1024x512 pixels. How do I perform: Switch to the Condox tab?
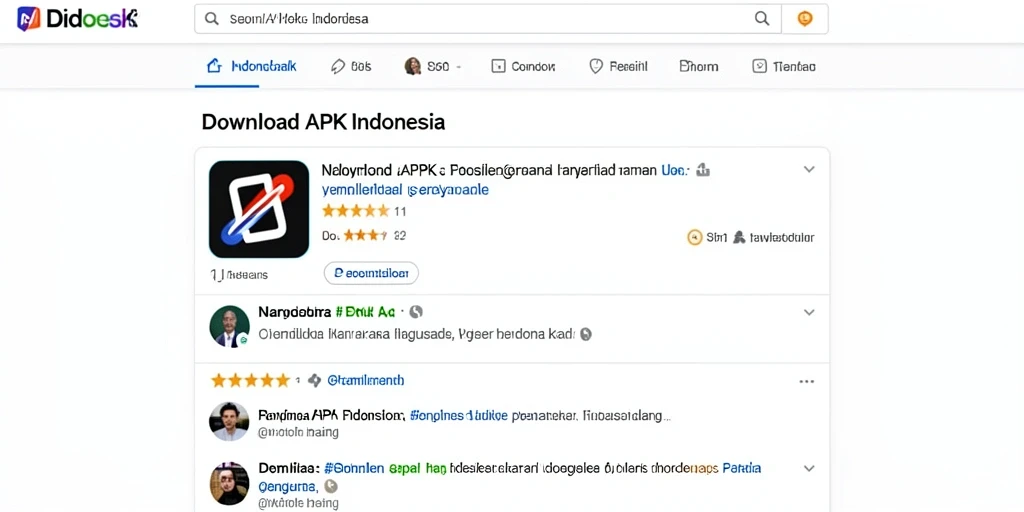click(523, 66)
